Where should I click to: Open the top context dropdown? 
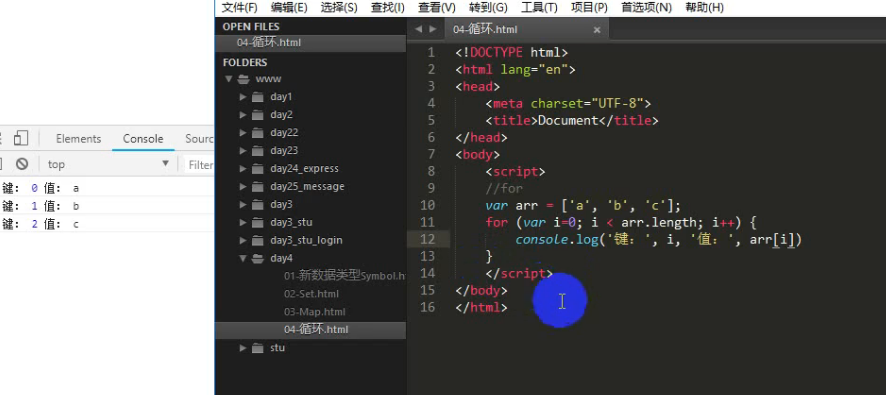[108, 164]
